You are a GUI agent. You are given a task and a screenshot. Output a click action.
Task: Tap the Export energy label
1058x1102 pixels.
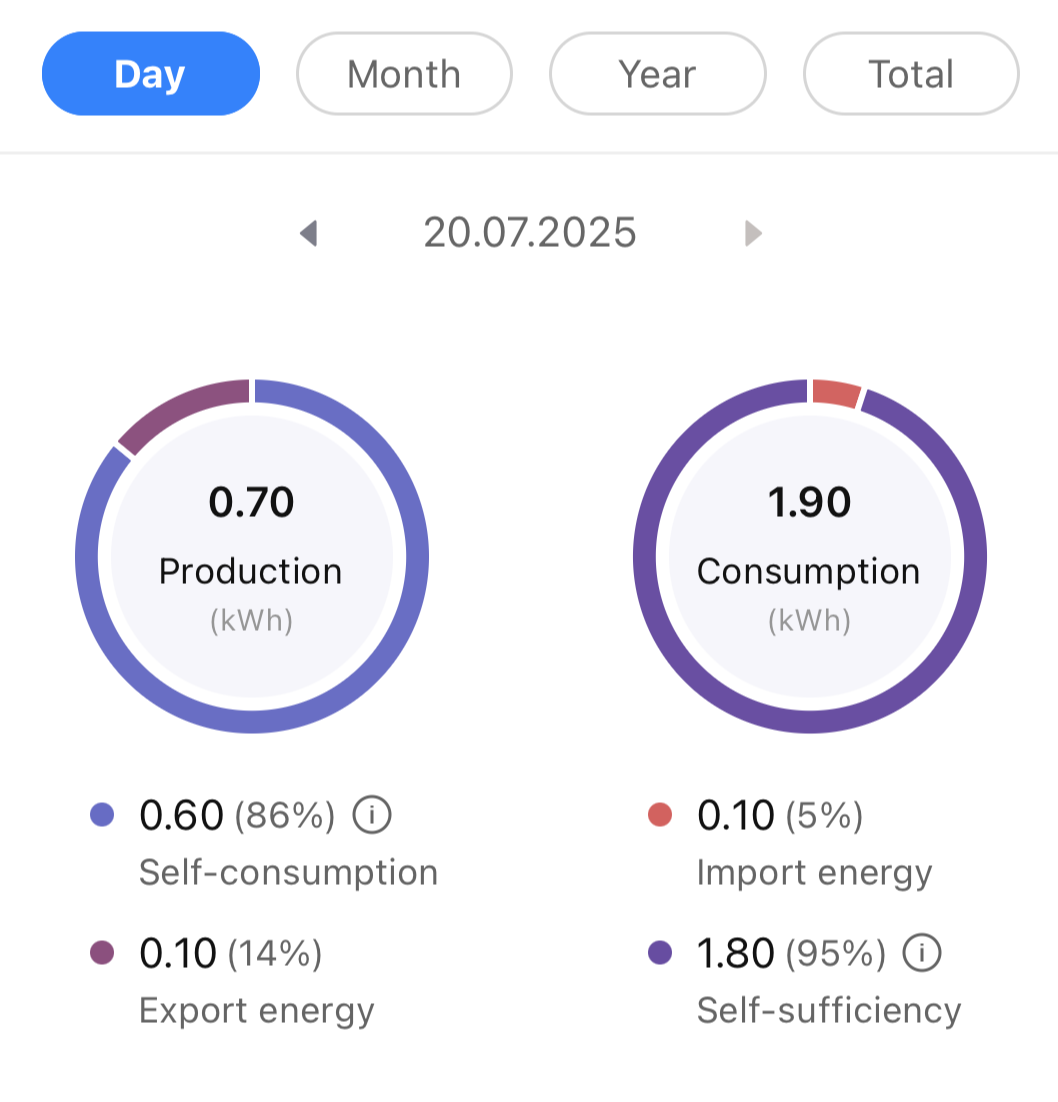(257, 1011)
